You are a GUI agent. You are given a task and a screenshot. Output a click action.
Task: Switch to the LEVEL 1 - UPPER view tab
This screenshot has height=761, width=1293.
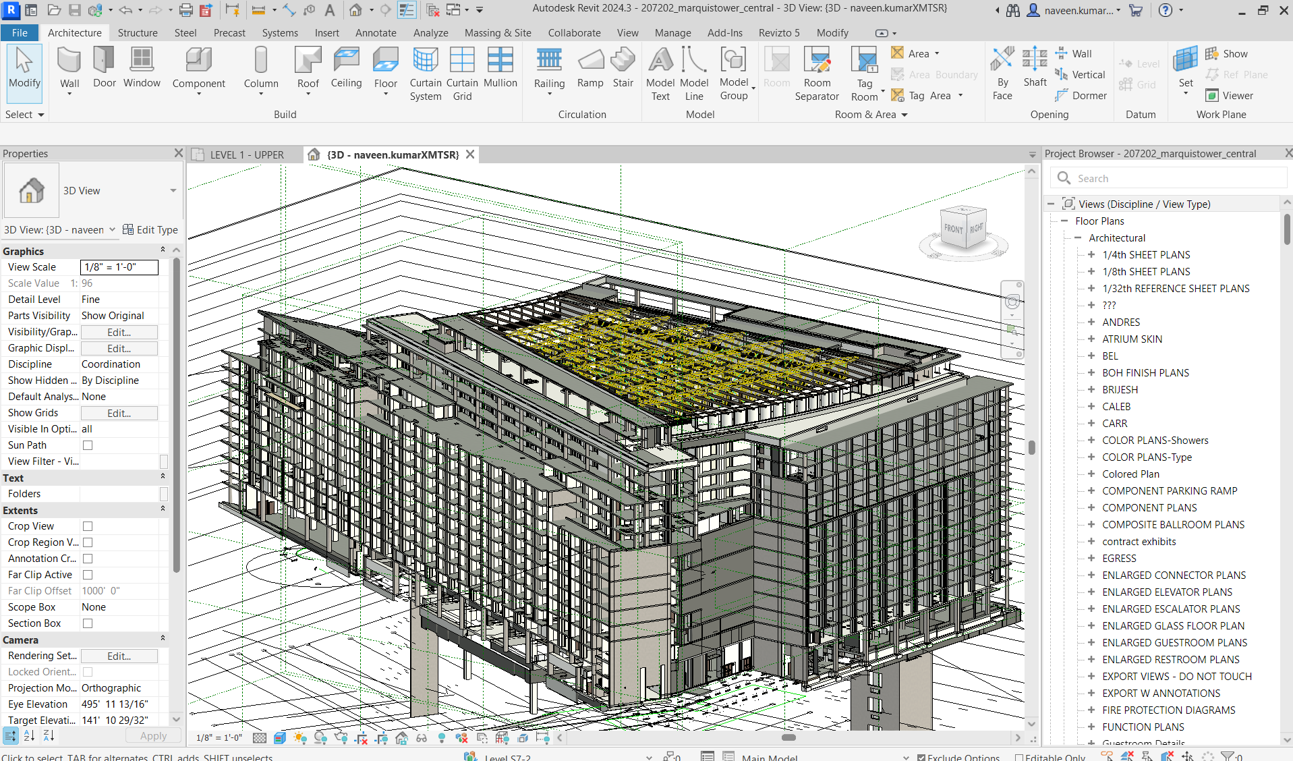(246, 155)
